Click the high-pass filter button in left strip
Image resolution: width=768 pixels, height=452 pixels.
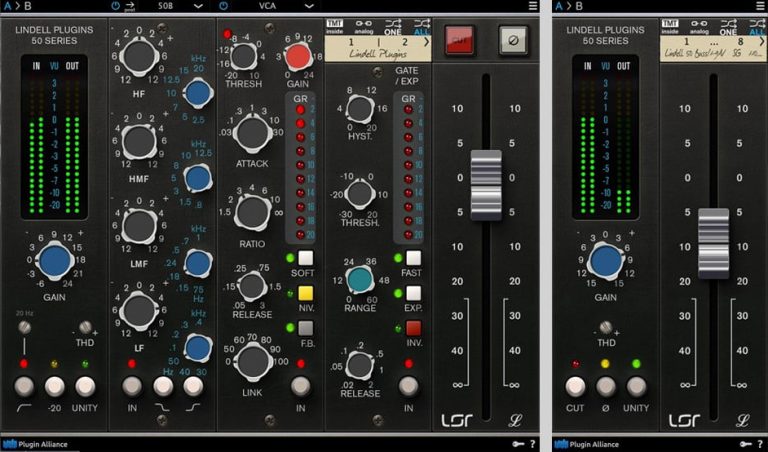tap(24, 386)
